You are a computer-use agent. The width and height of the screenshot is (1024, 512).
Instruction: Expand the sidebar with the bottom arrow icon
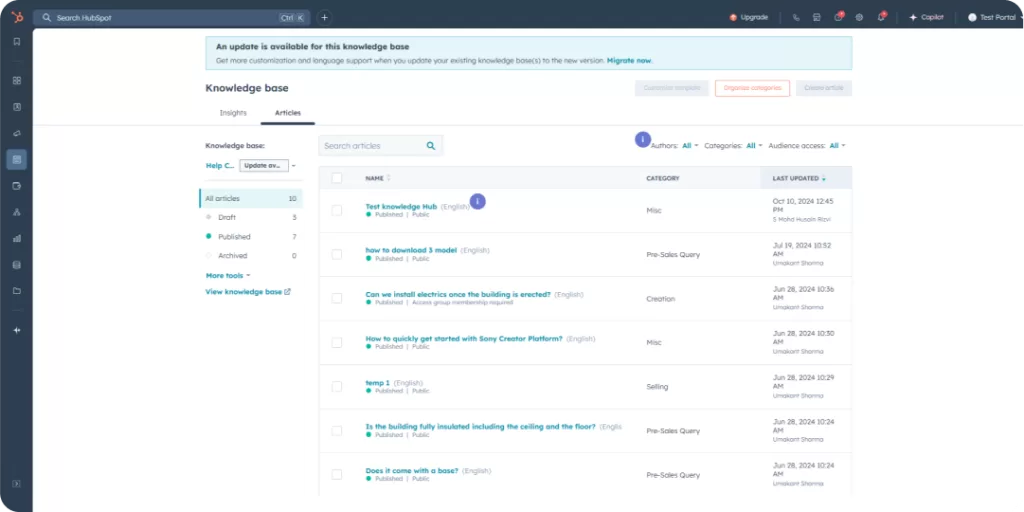(17, 484)
